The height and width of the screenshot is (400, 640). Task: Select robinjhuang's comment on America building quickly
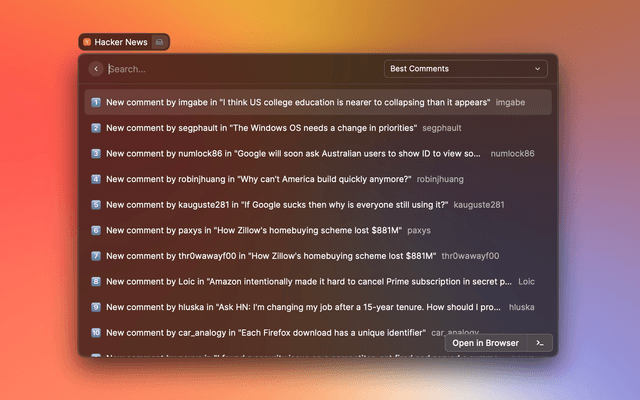click(258, 179)
